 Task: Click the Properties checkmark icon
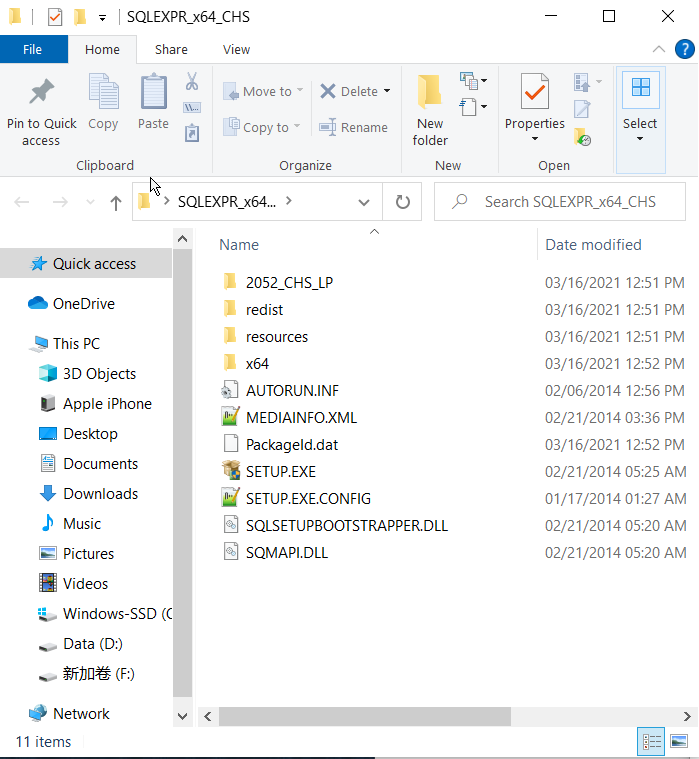[534, 91]
